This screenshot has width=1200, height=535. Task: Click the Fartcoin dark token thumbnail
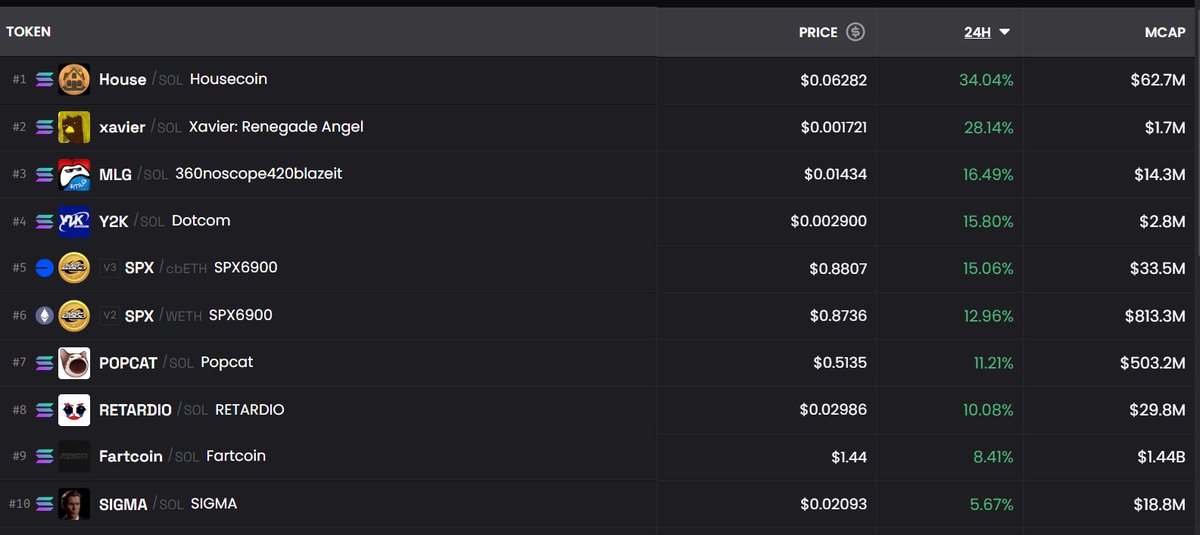pos(74,457)
